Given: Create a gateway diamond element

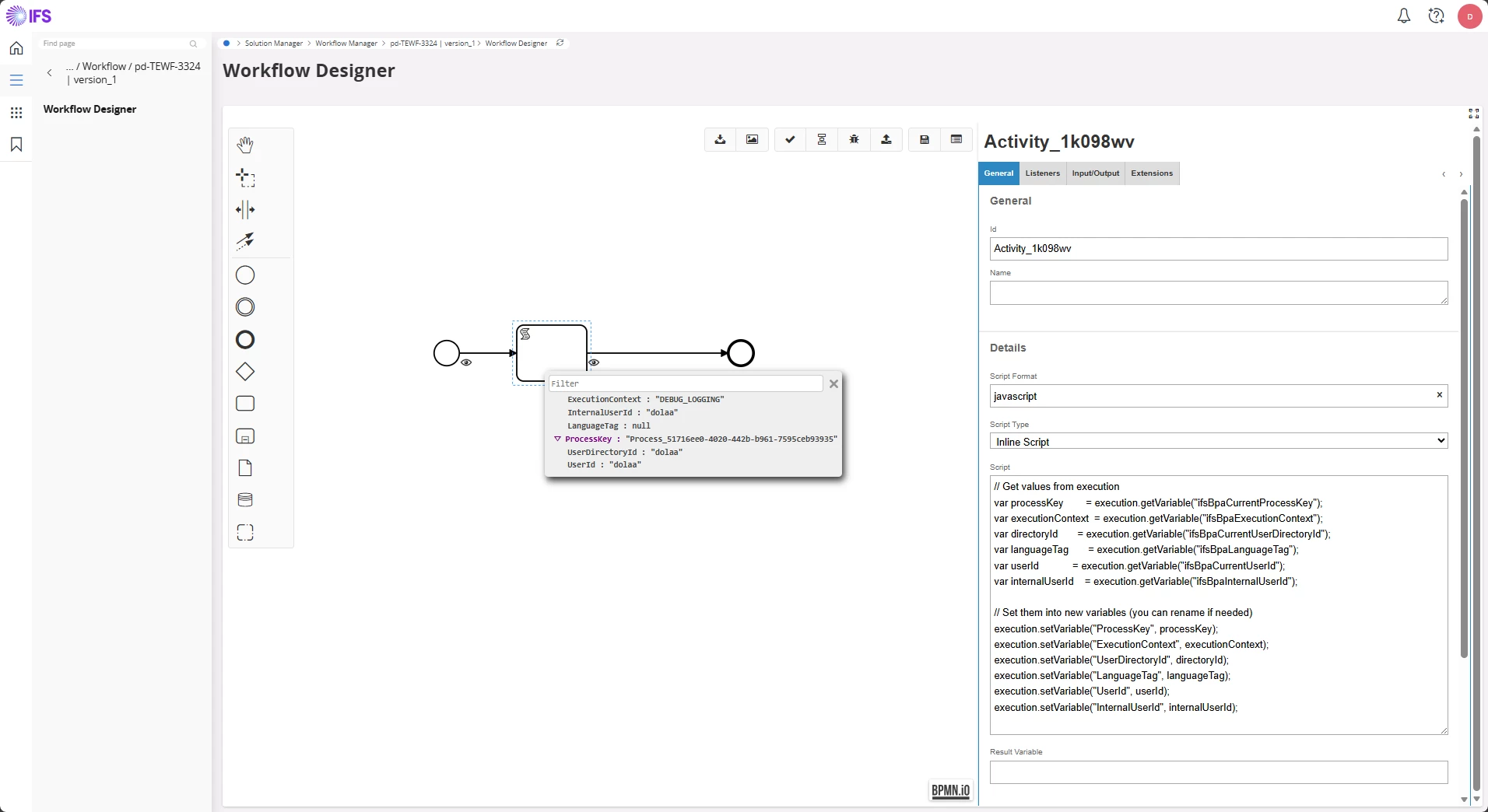Looking at the screenshot, I should click(x=245, y=372).
